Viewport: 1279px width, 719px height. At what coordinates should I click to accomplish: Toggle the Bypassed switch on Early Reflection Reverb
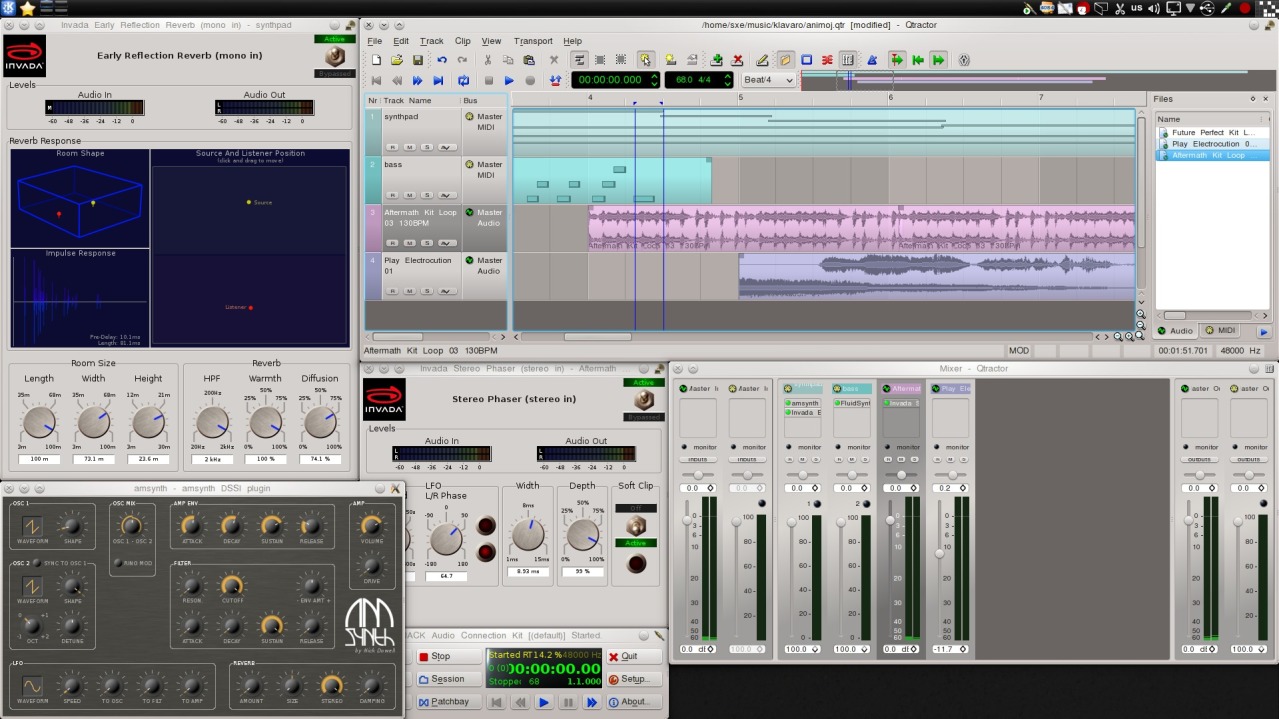click(x=335, y=57)
